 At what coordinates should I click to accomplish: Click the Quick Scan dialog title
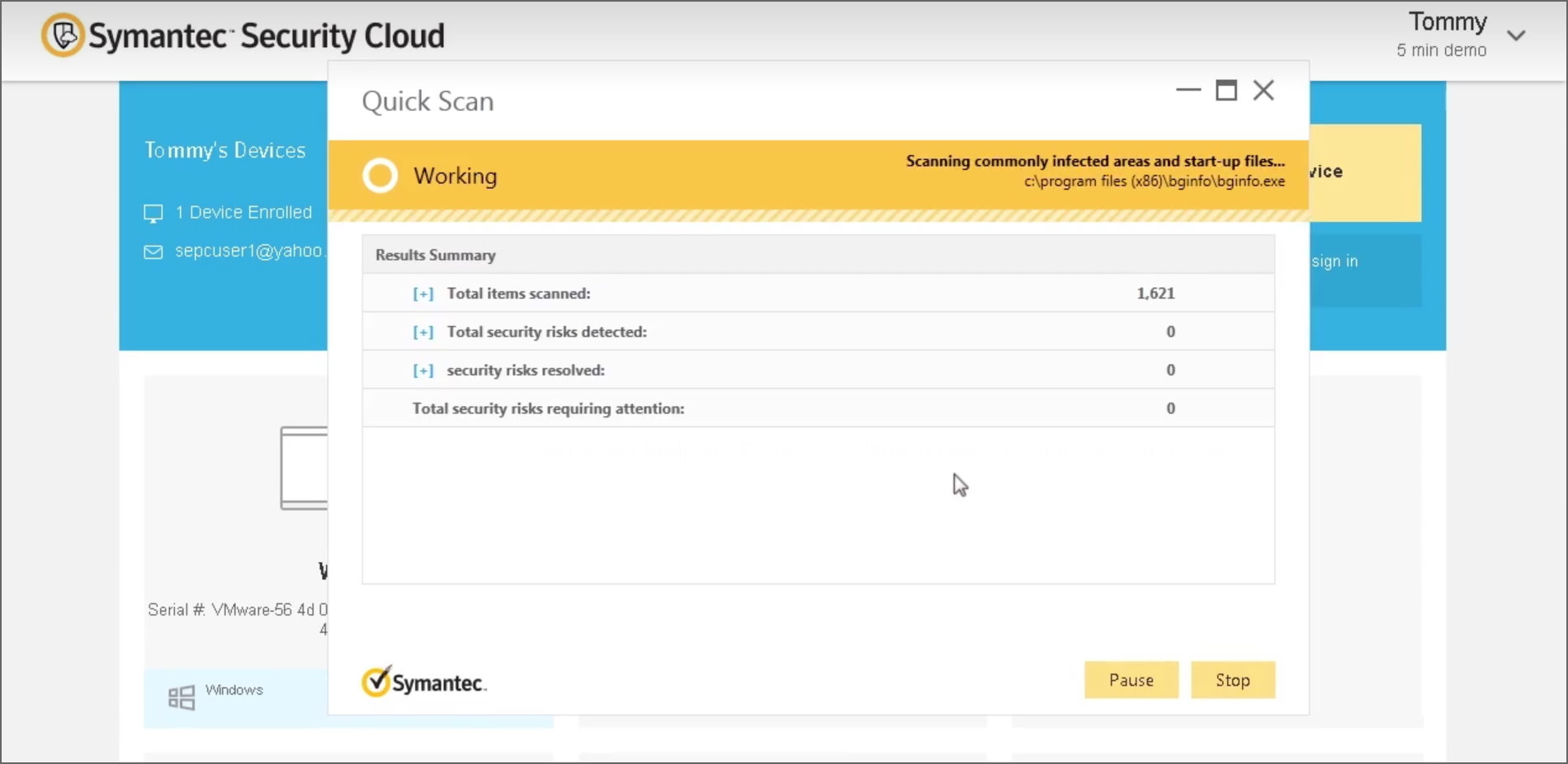pos(428,101)
